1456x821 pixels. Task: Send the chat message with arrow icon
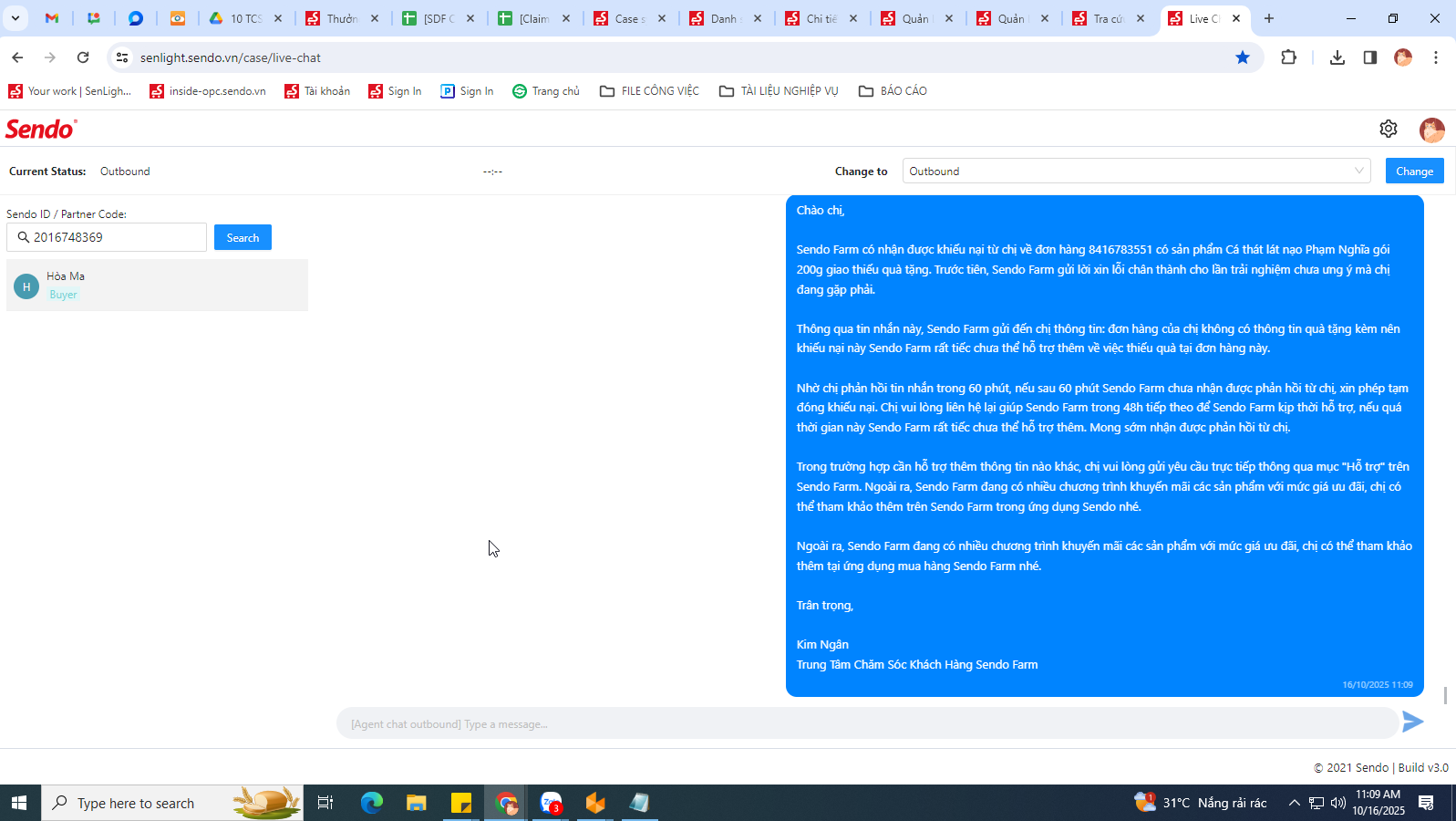1412,722
